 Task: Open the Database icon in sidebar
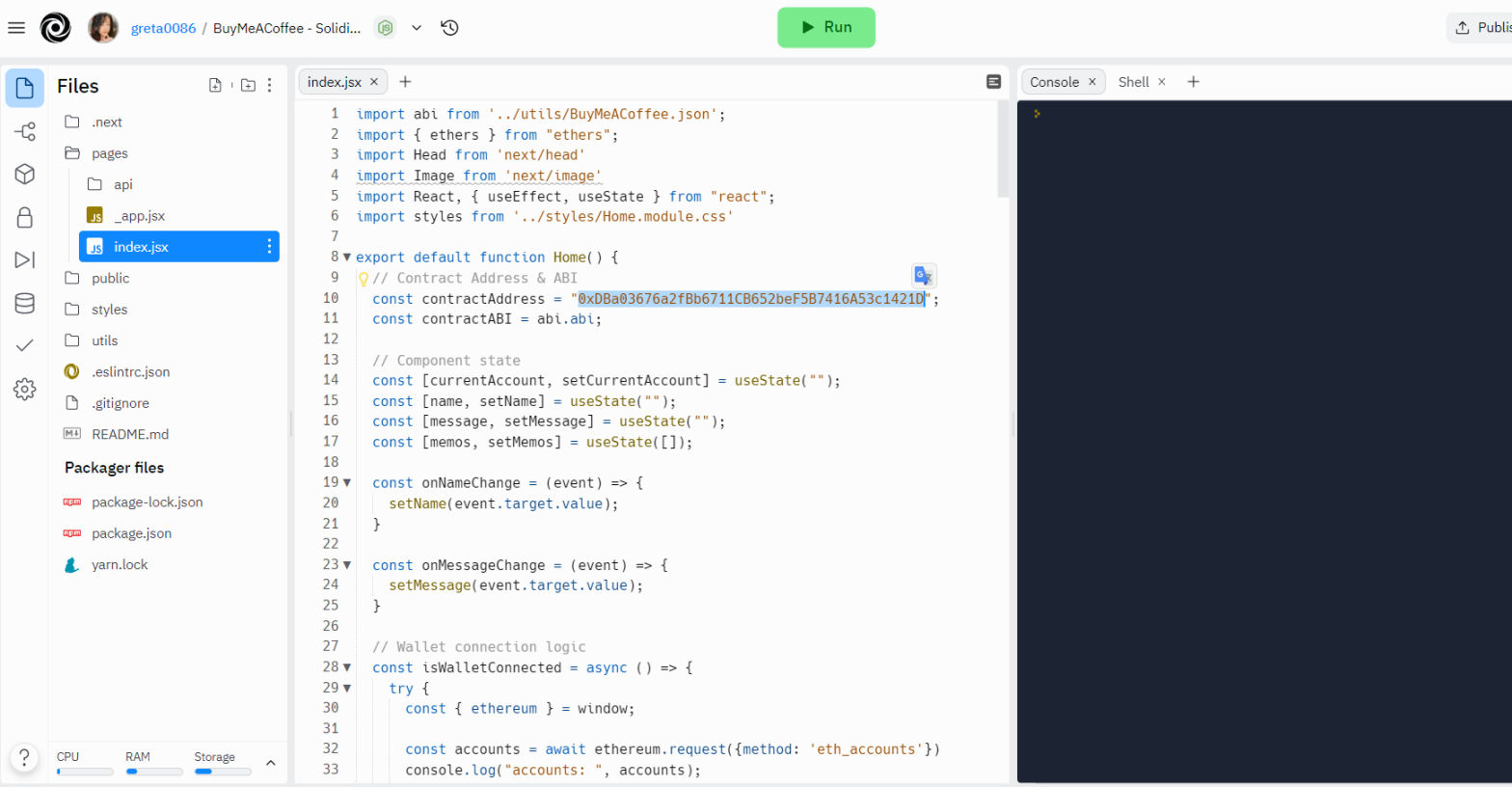(25, 303)
